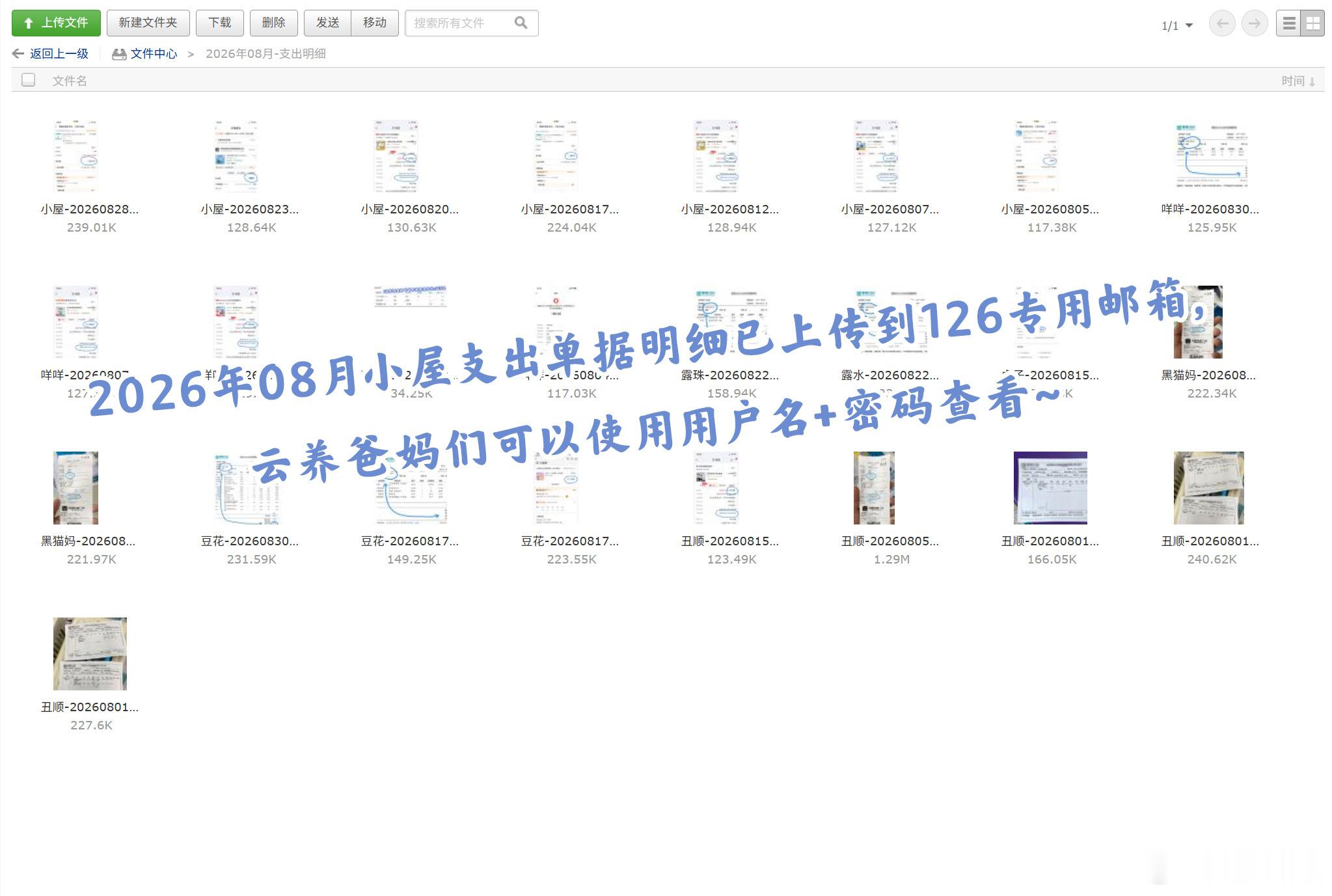The width and height of the screenshot is (1332, 896).
Task: Click the 文件中心 drive icon
Action: pos(119,54)
